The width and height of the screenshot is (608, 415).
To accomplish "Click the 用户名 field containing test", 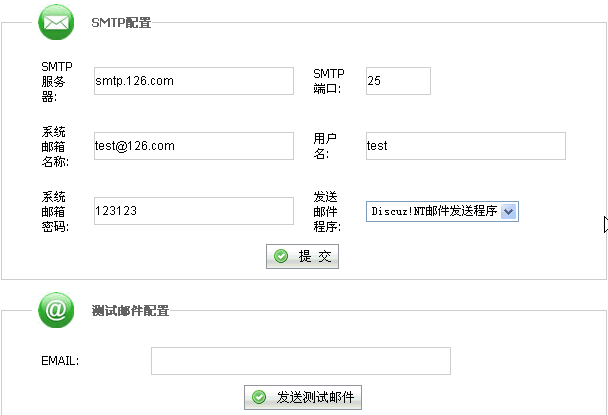I will [466, 146].
